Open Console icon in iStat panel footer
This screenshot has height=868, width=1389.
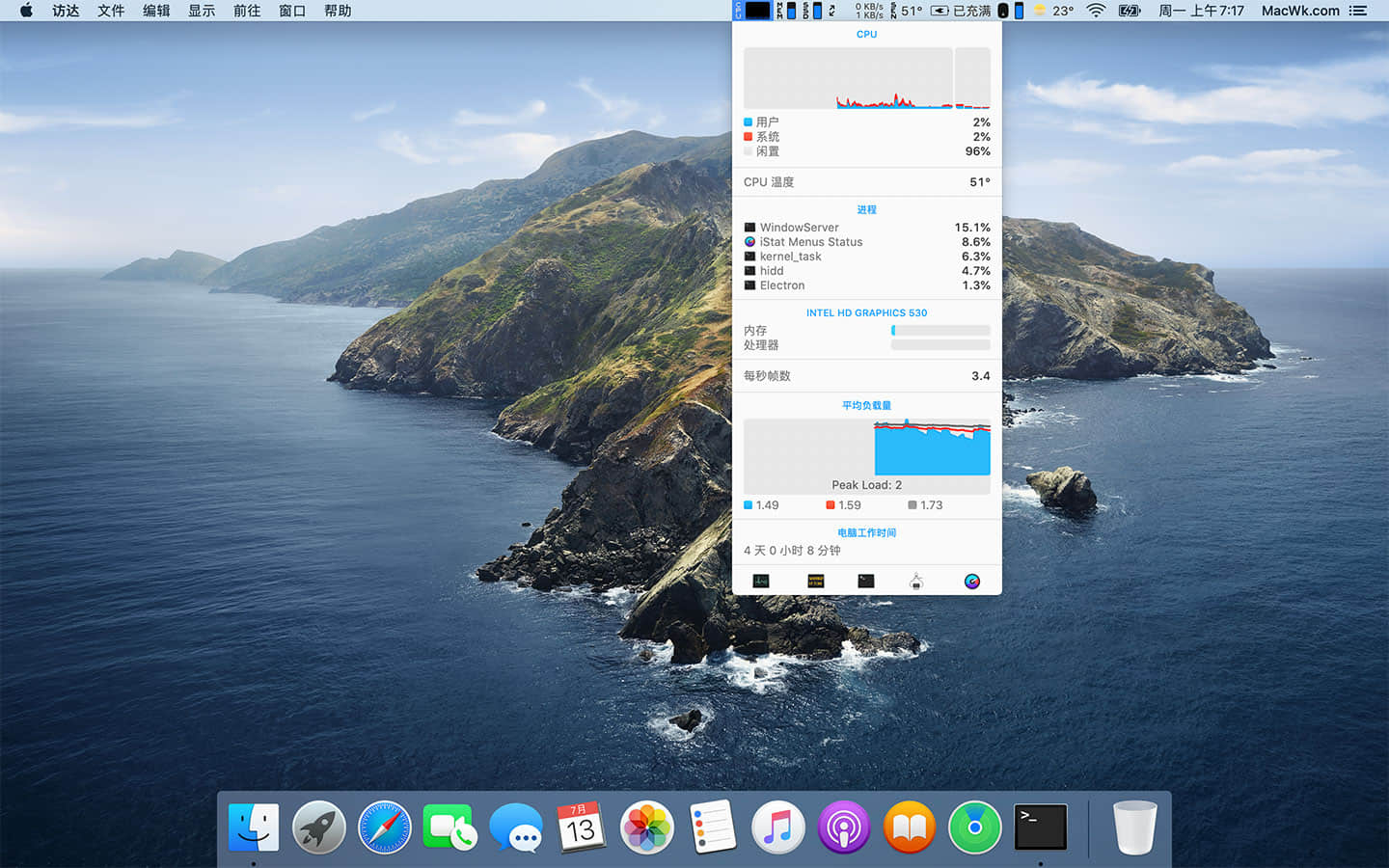pos(816,581)
